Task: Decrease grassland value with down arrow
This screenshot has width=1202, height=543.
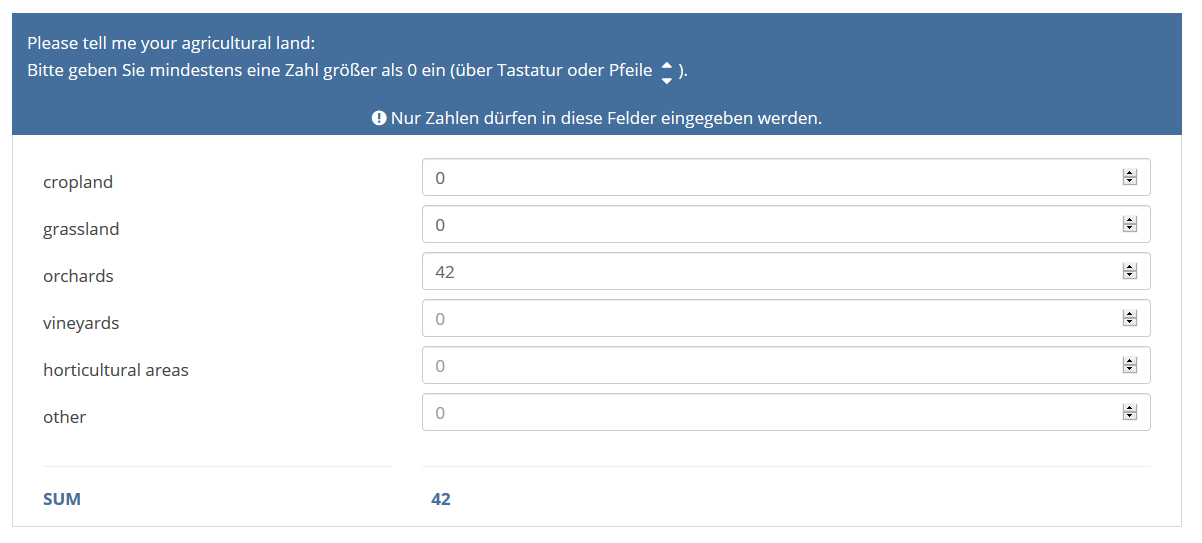Action: [x=1130, y=229]
